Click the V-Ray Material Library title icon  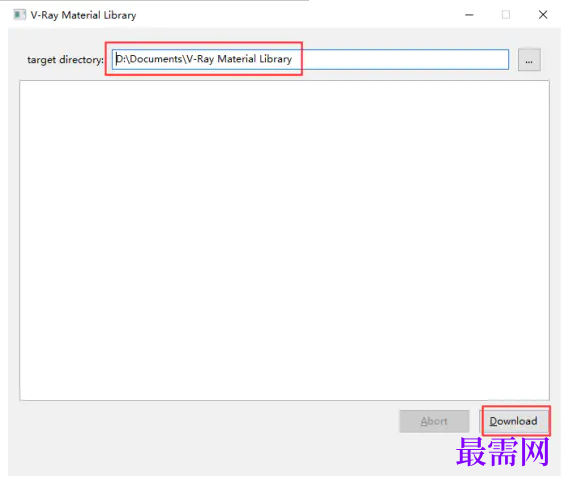pos(20,15)
